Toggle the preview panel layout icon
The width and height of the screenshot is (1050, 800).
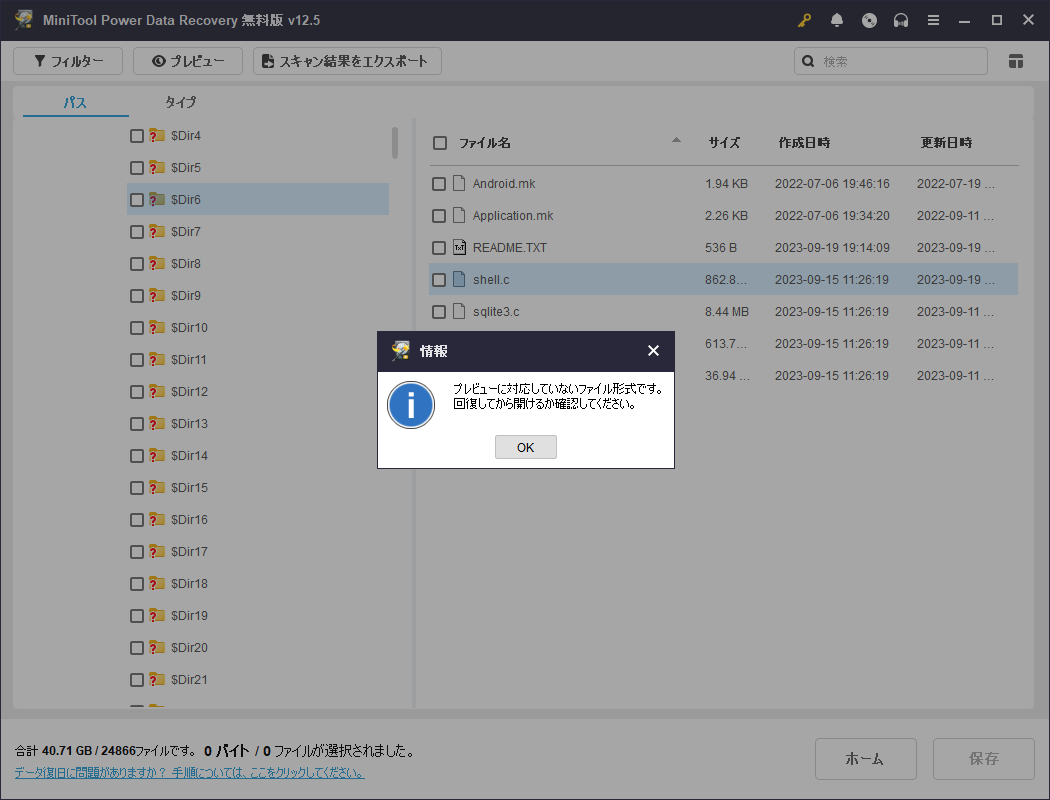click(1015, 61)
